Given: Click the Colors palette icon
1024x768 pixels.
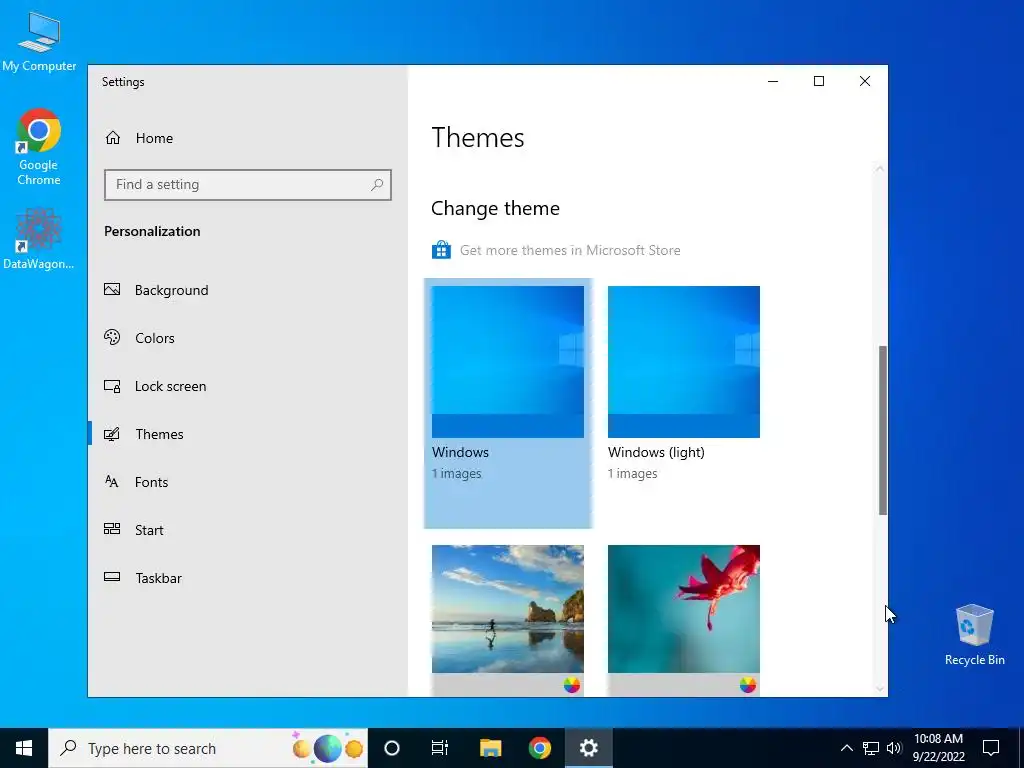Looking at the screenshot, I should click(x=112, y=337).
